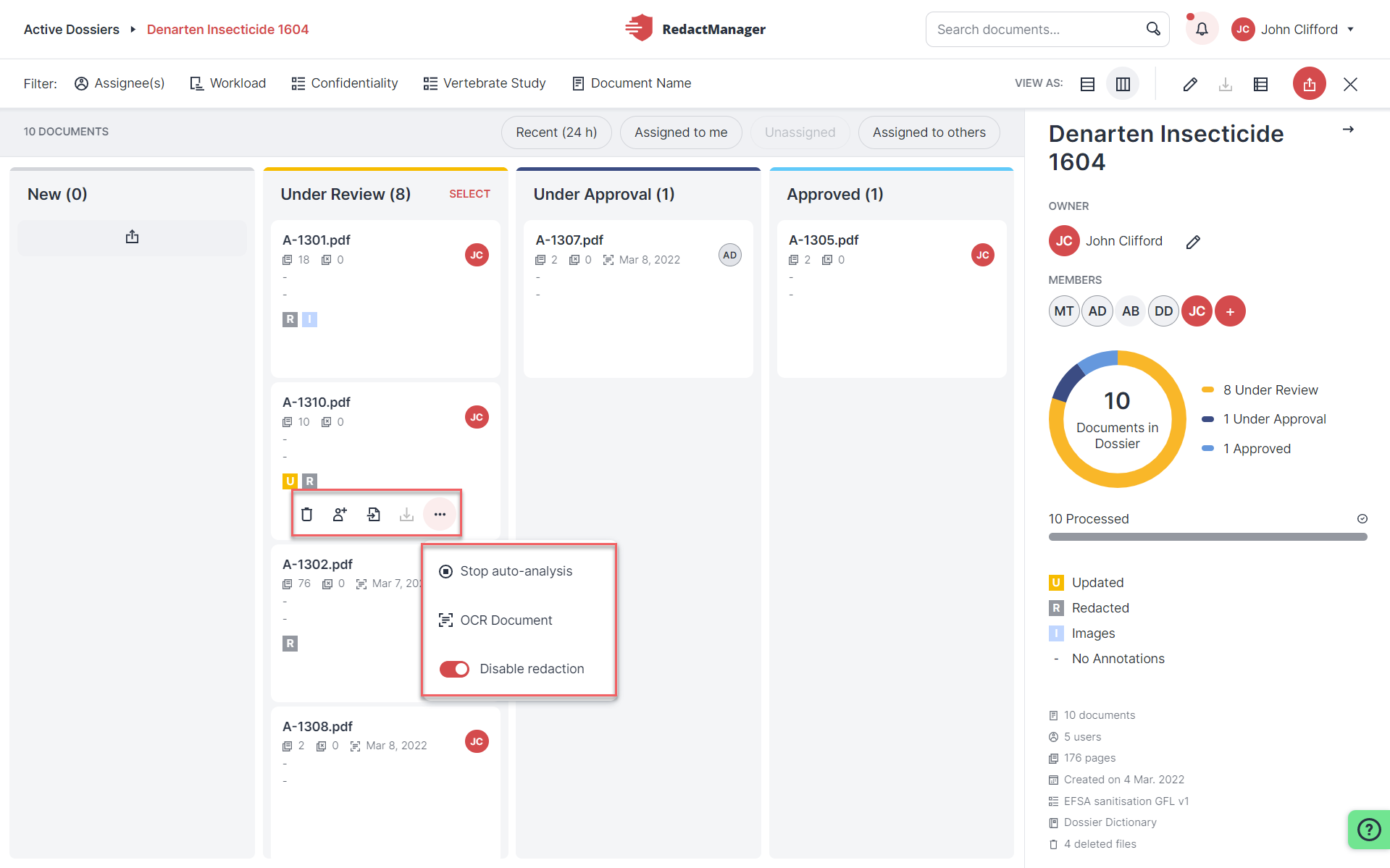The height and width of the screenshot is (868, 1390).
Task: Open the A-1301.pdf document
Action: click(317, 240)
